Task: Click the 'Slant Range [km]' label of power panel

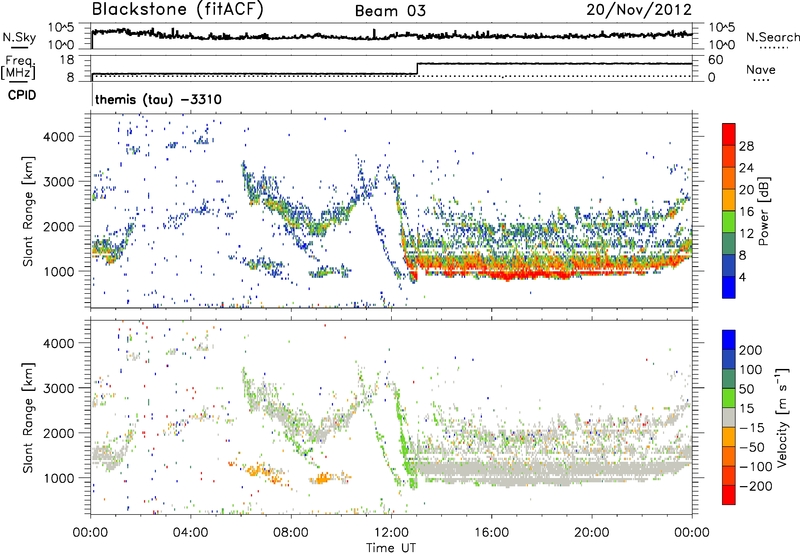Action: pos(28,211)
